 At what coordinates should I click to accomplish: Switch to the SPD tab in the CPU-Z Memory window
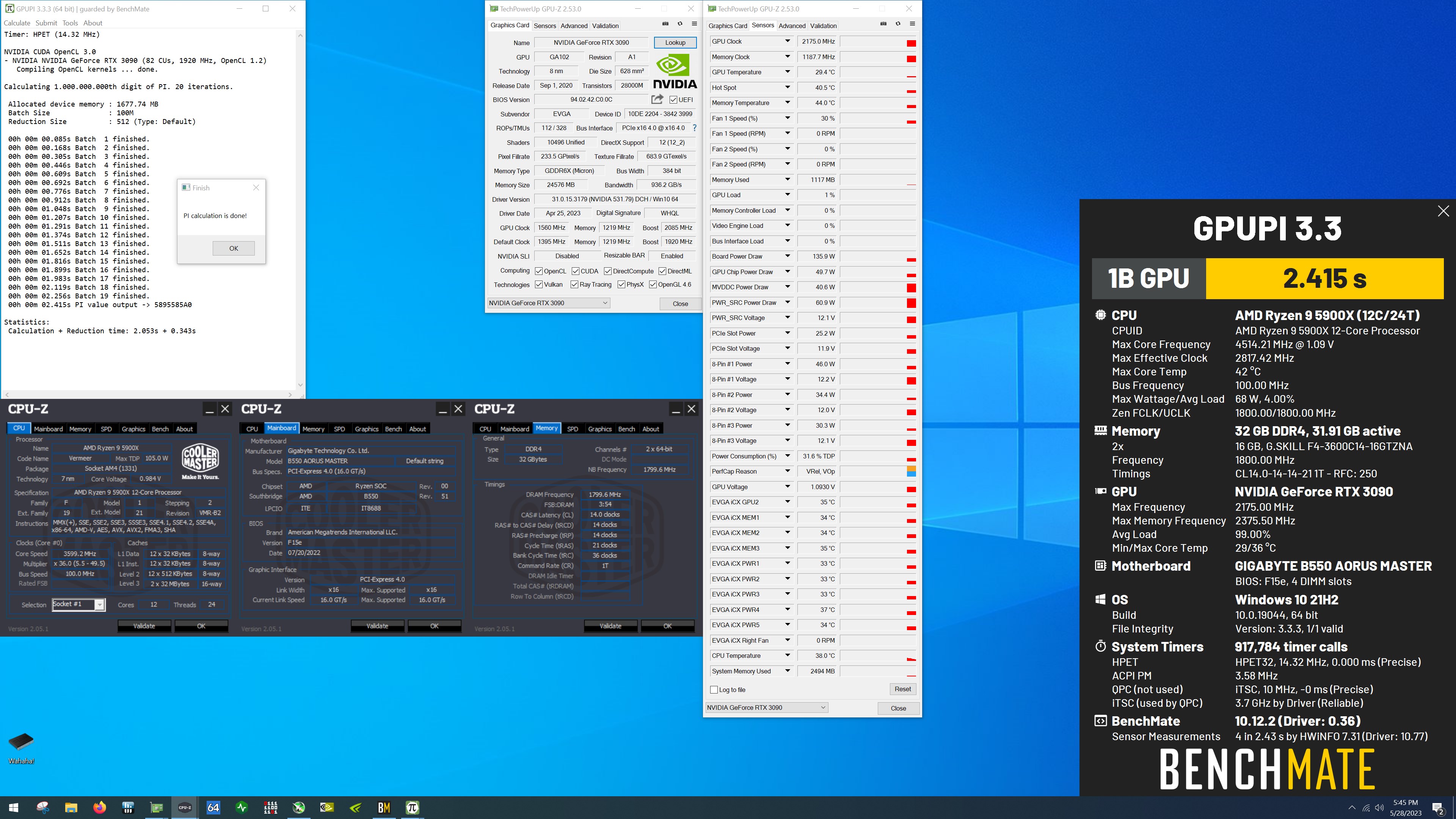tap(573, 429)
